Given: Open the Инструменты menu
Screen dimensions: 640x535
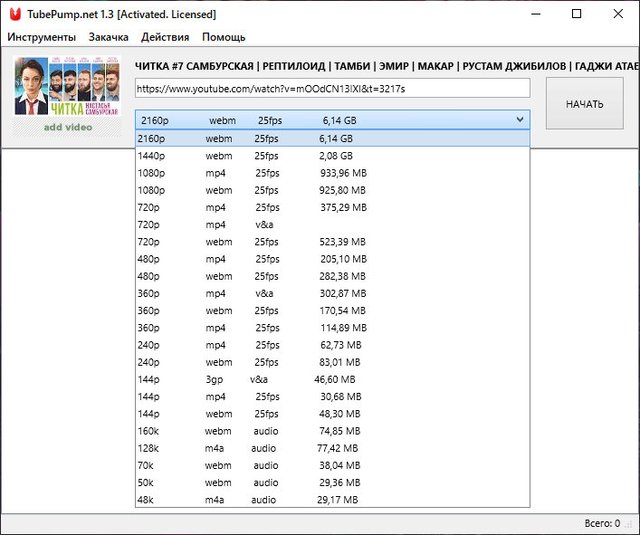Looking at the screenshot, I should click(41, 37).
